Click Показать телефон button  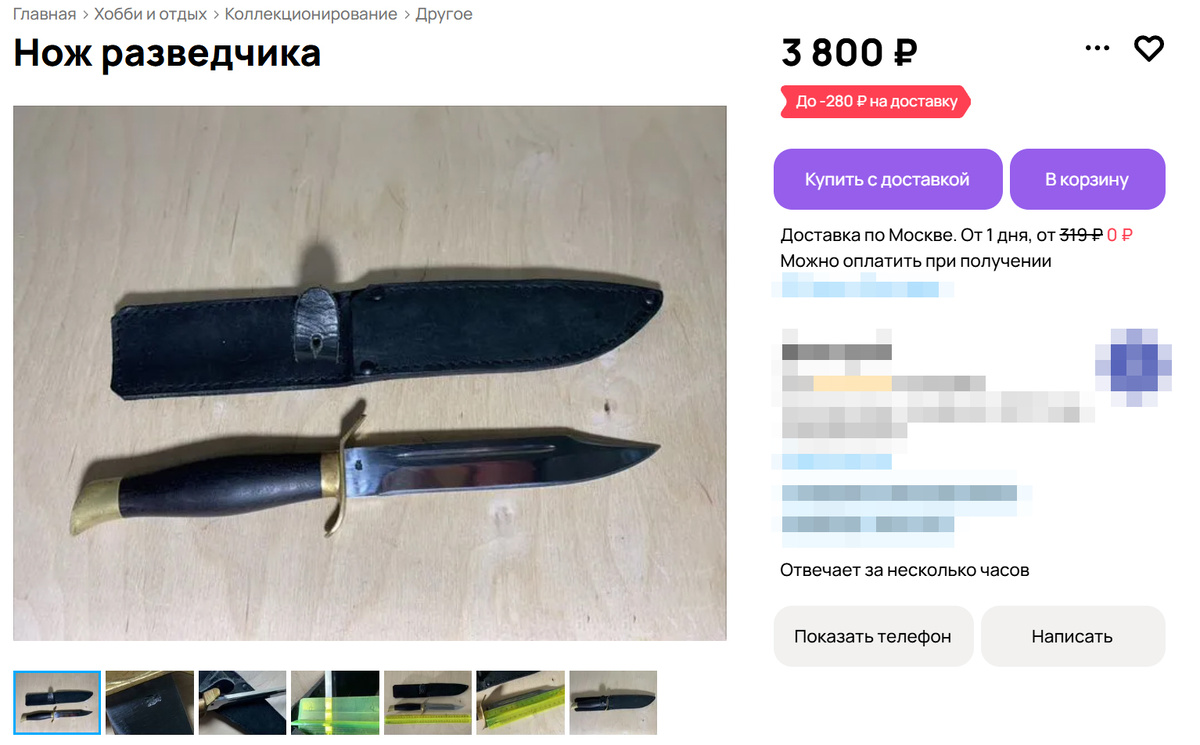pyautogui.click(x=873, y=636)
